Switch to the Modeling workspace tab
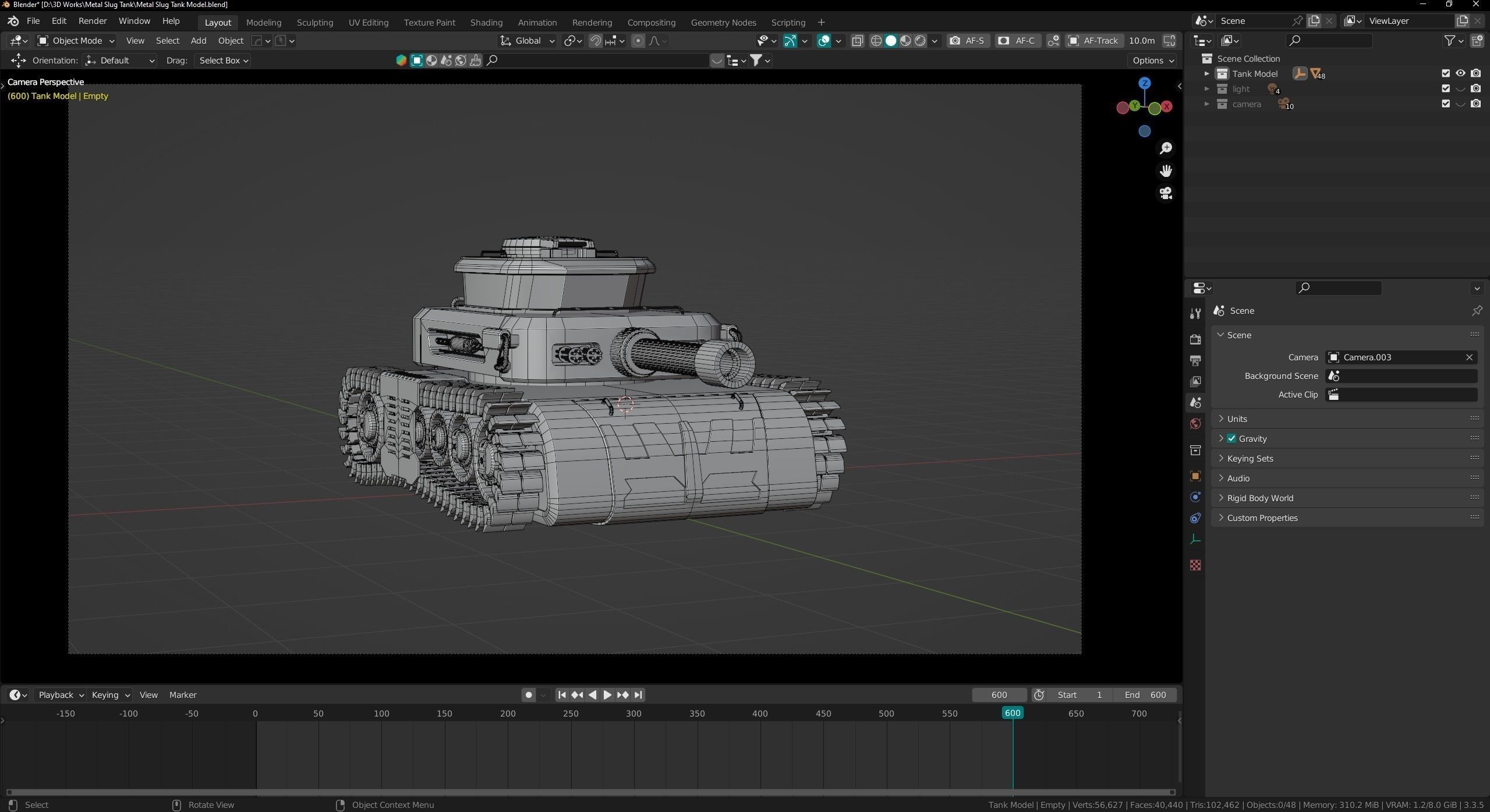The image size is (1490, 812). 264,22
